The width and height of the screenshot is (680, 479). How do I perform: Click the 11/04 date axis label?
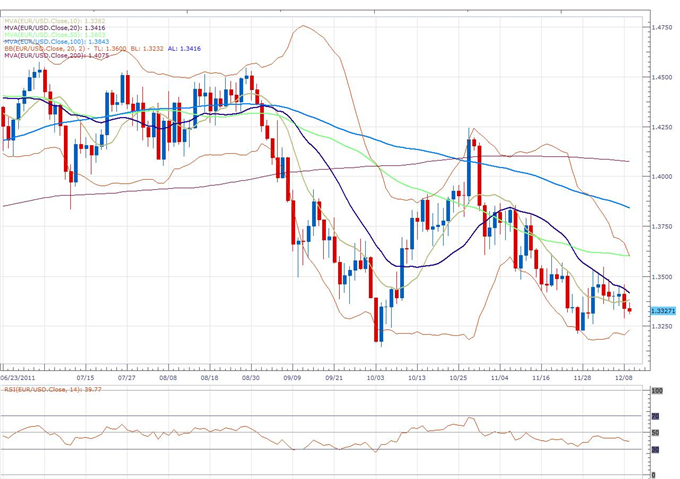(500, 378)
